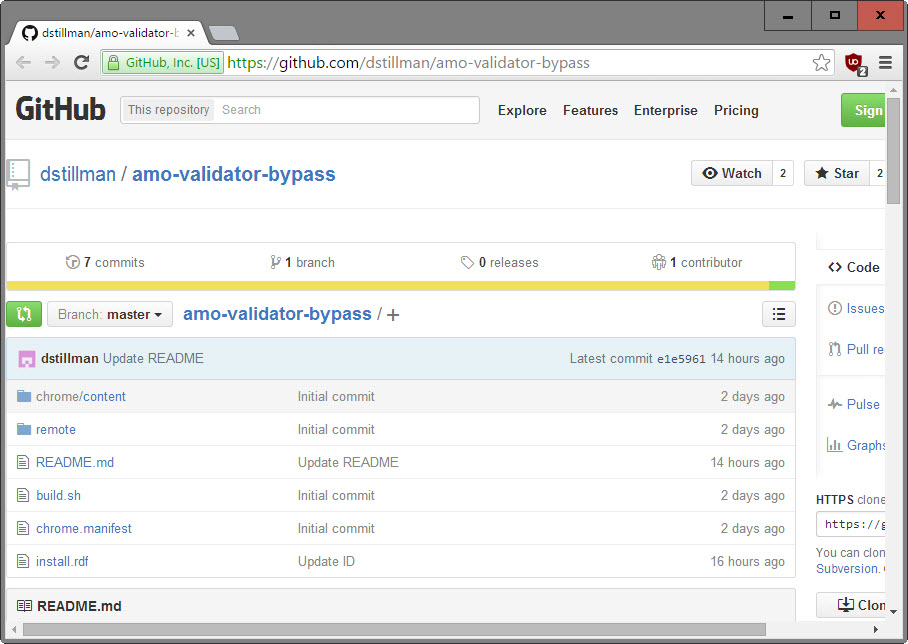The image size is (908, 644).
Task: Open a new browser tab
Action: pyautogui.click(x=224, y=34)
